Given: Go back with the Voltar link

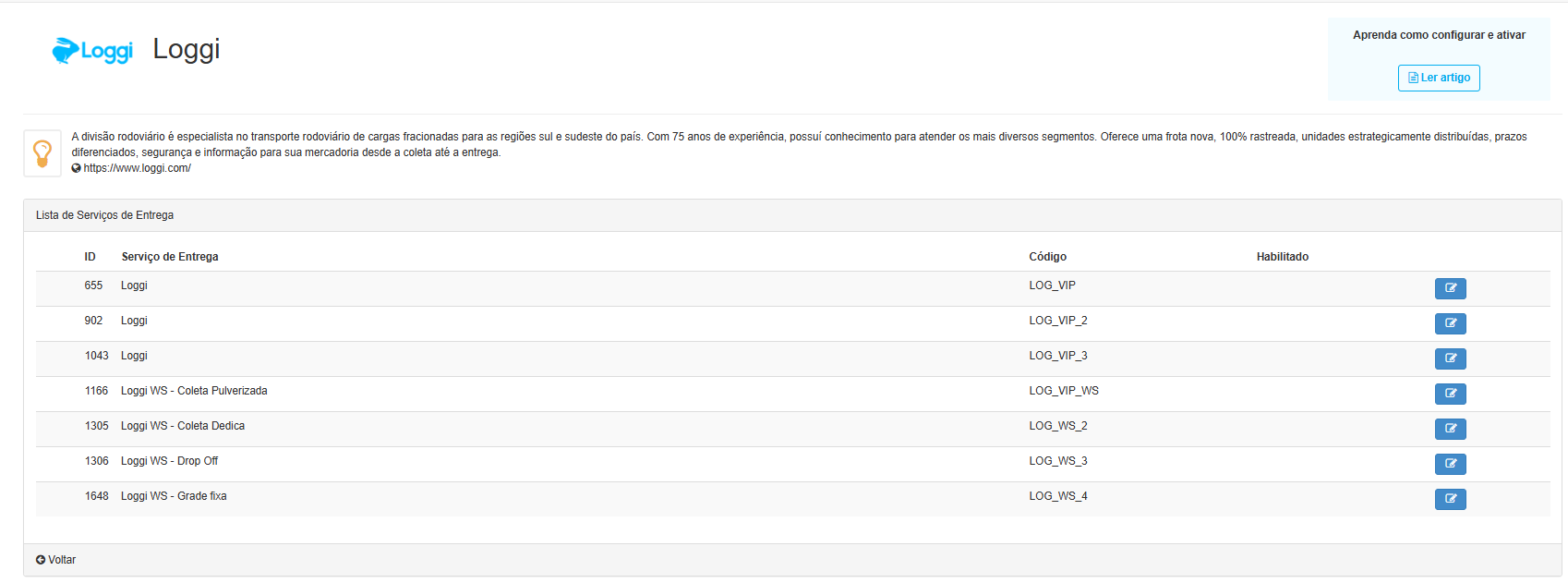Looking at the screenshot, I should 55,560.
